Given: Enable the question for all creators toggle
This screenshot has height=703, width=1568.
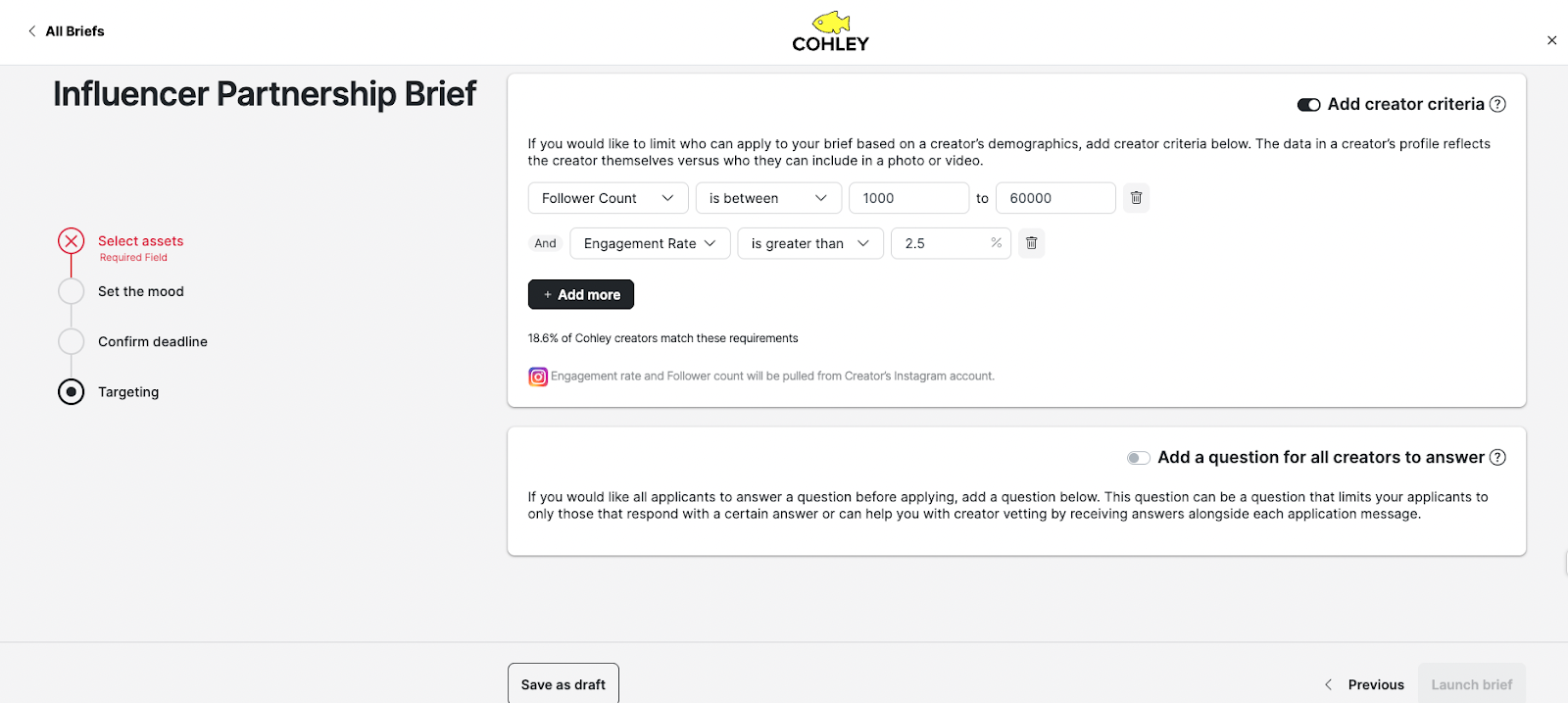Looking at the screenshot, I should tap(1138, 458).
